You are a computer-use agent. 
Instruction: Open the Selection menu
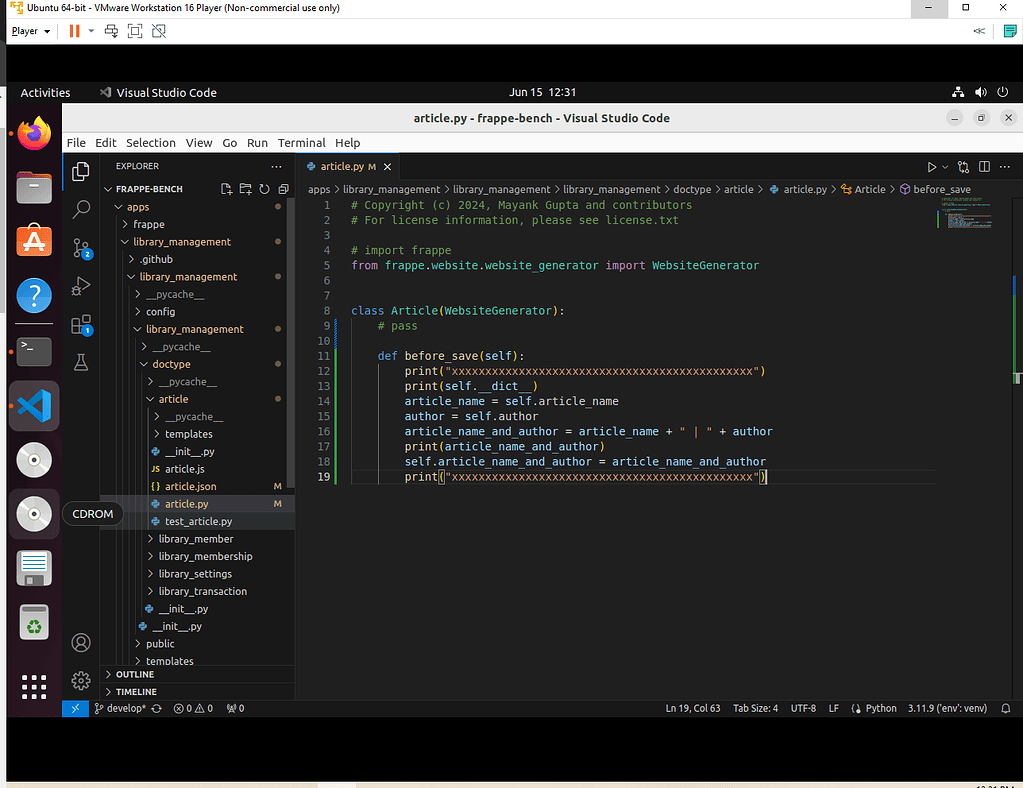point(151,143)
